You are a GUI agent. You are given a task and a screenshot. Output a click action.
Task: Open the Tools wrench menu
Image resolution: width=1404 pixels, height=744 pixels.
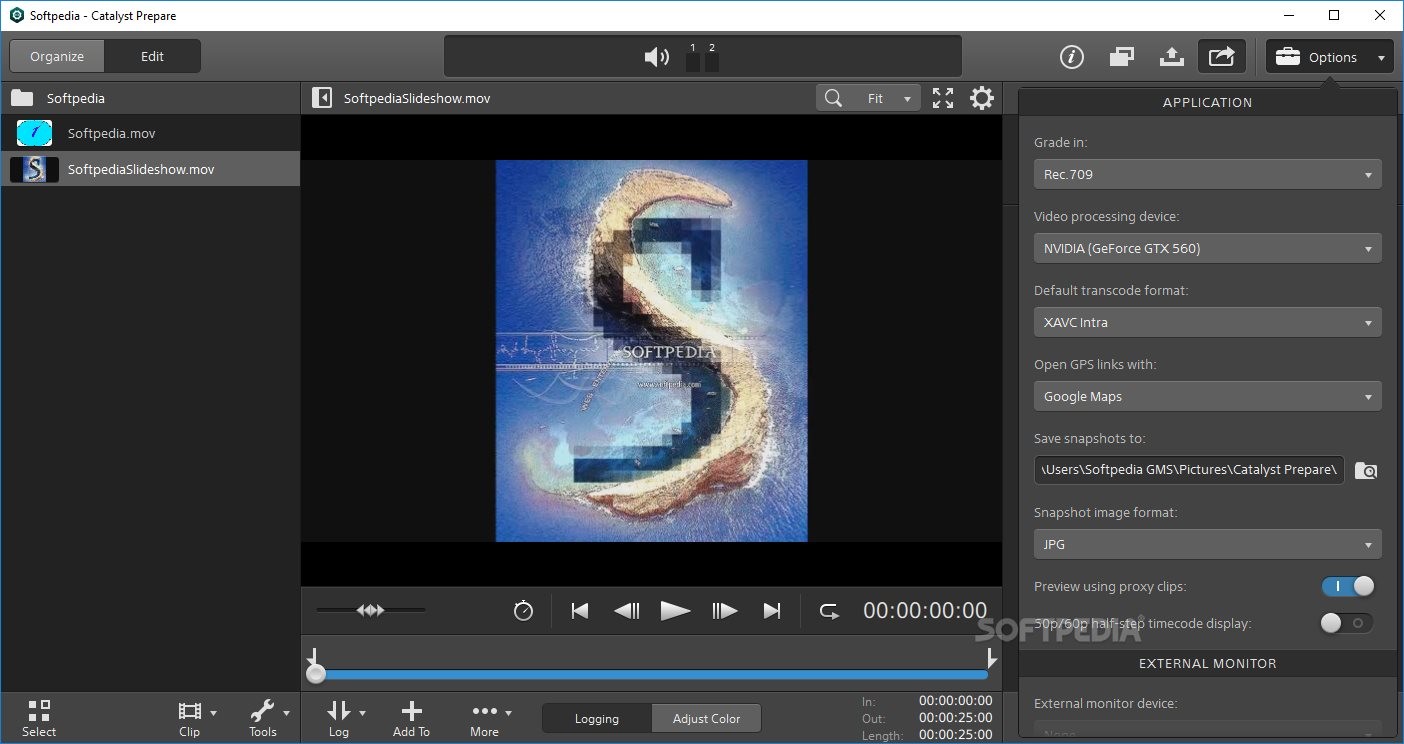pos(269,718)
